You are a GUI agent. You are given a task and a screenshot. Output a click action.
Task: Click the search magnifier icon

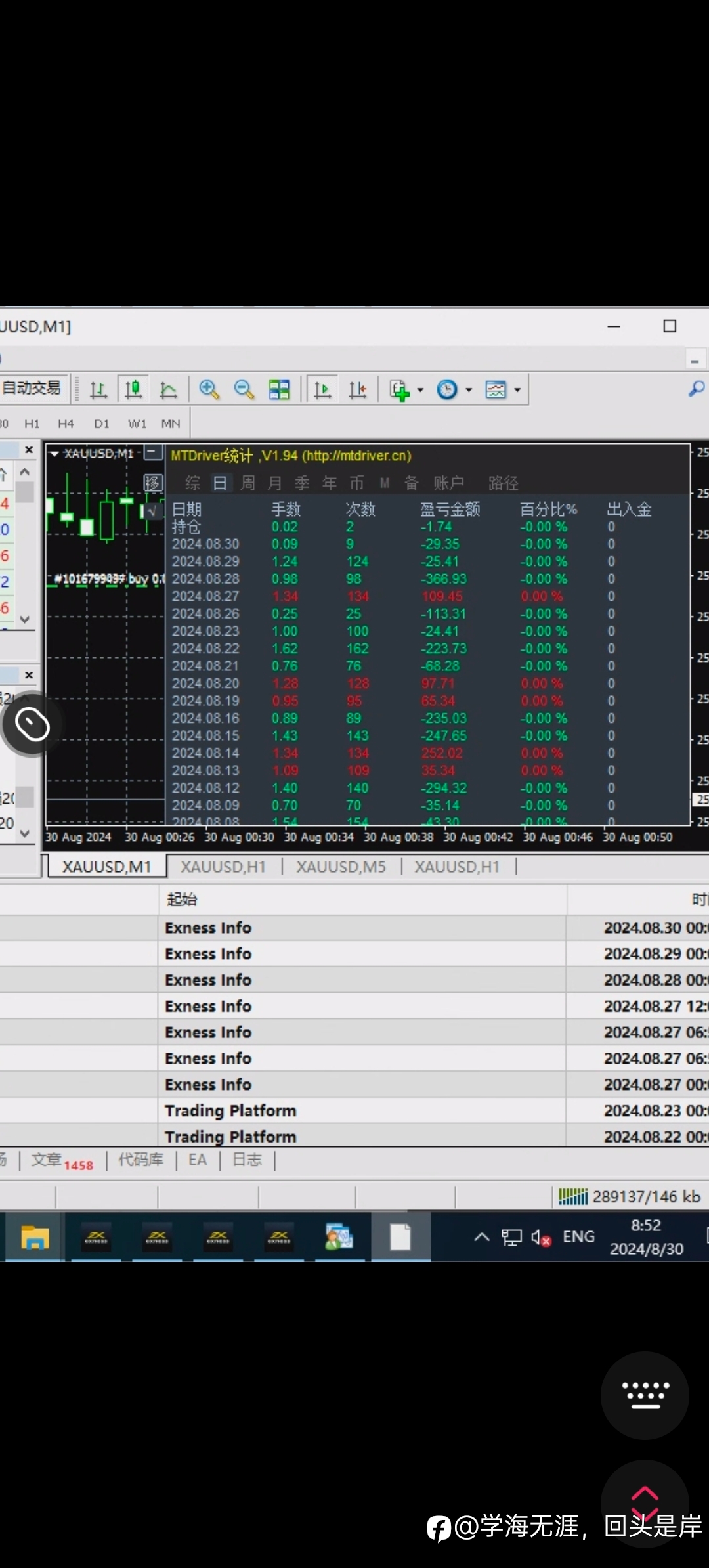tap(696, 389)
